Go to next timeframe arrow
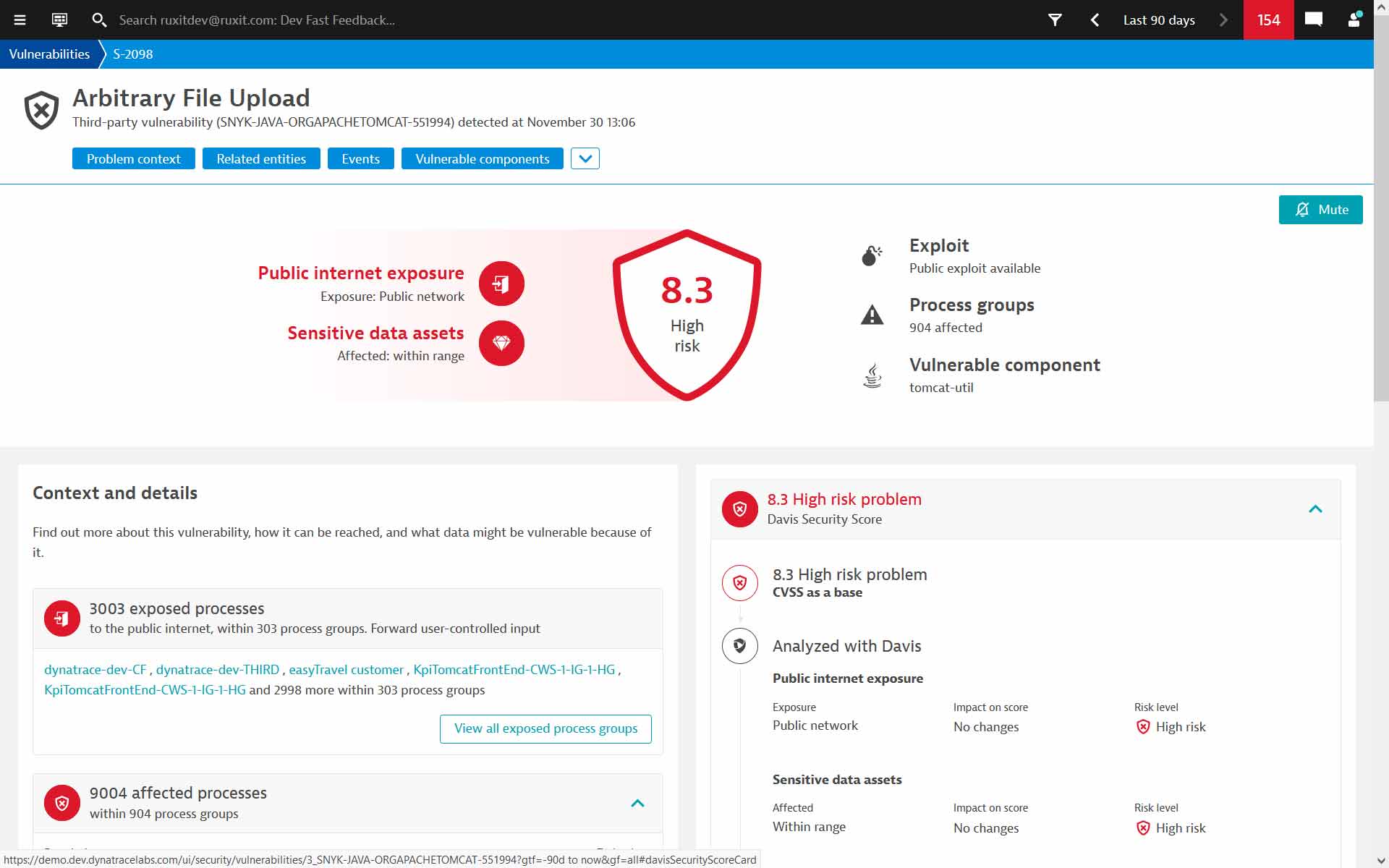The height and width of the screenshot is (868, 1389). pos(1223,20)
